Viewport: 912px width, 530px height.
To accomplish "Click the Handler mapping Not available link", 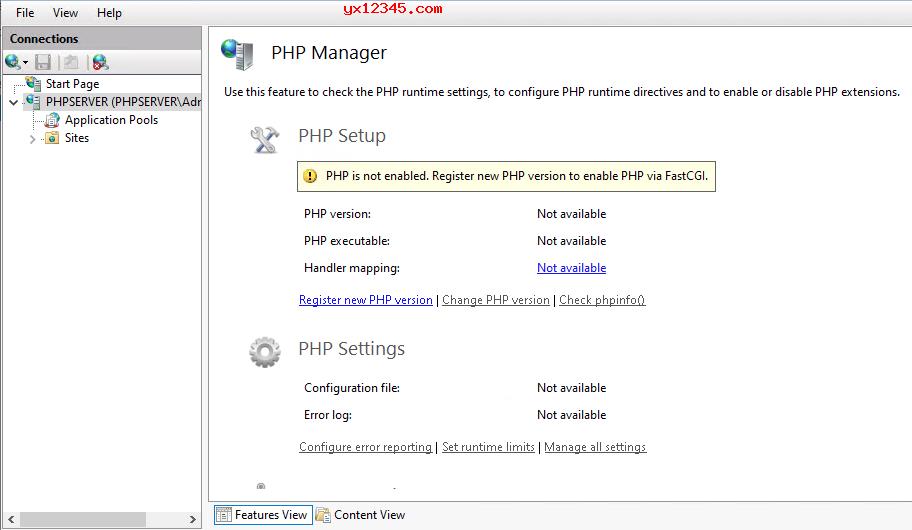I will [571, 268].
